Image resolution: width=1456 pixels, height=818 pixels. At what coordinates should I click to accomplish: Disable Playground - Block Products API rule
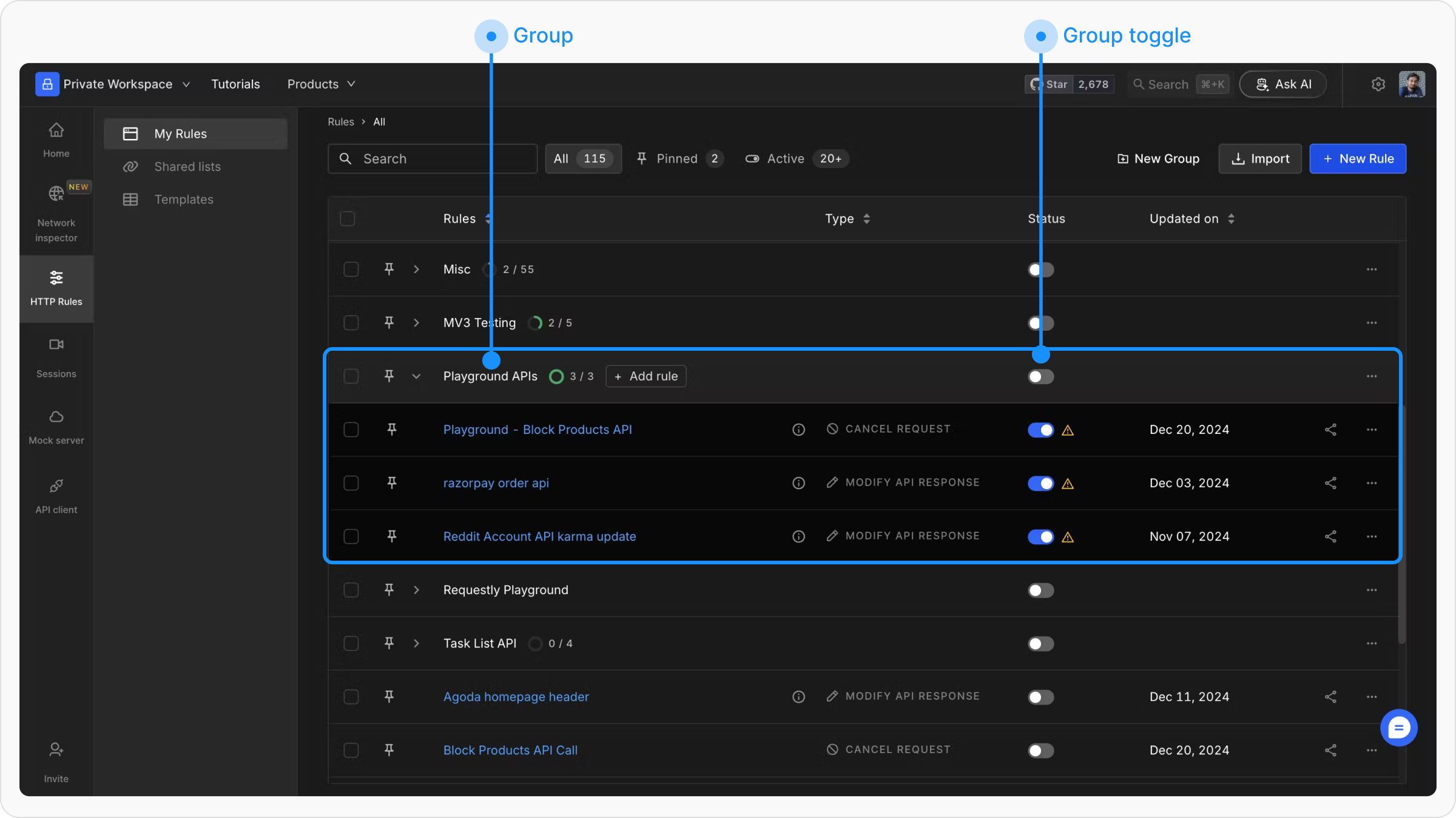pyautogui.click(x=1040, y=430)
